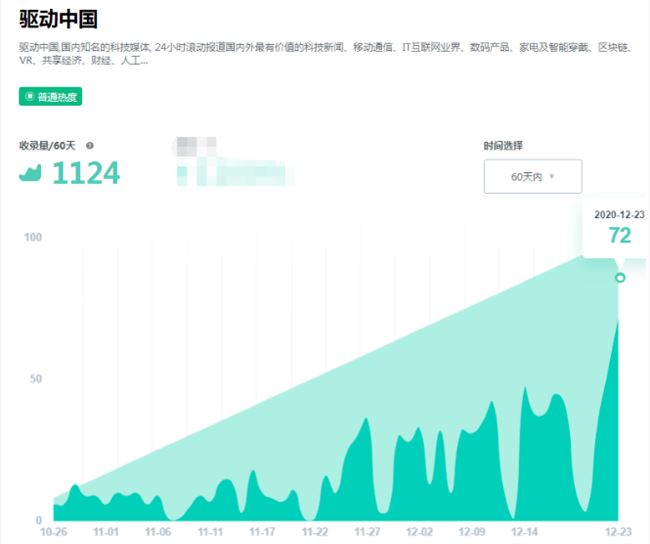Click the 12-02 x-axis date label

[419, 532]
